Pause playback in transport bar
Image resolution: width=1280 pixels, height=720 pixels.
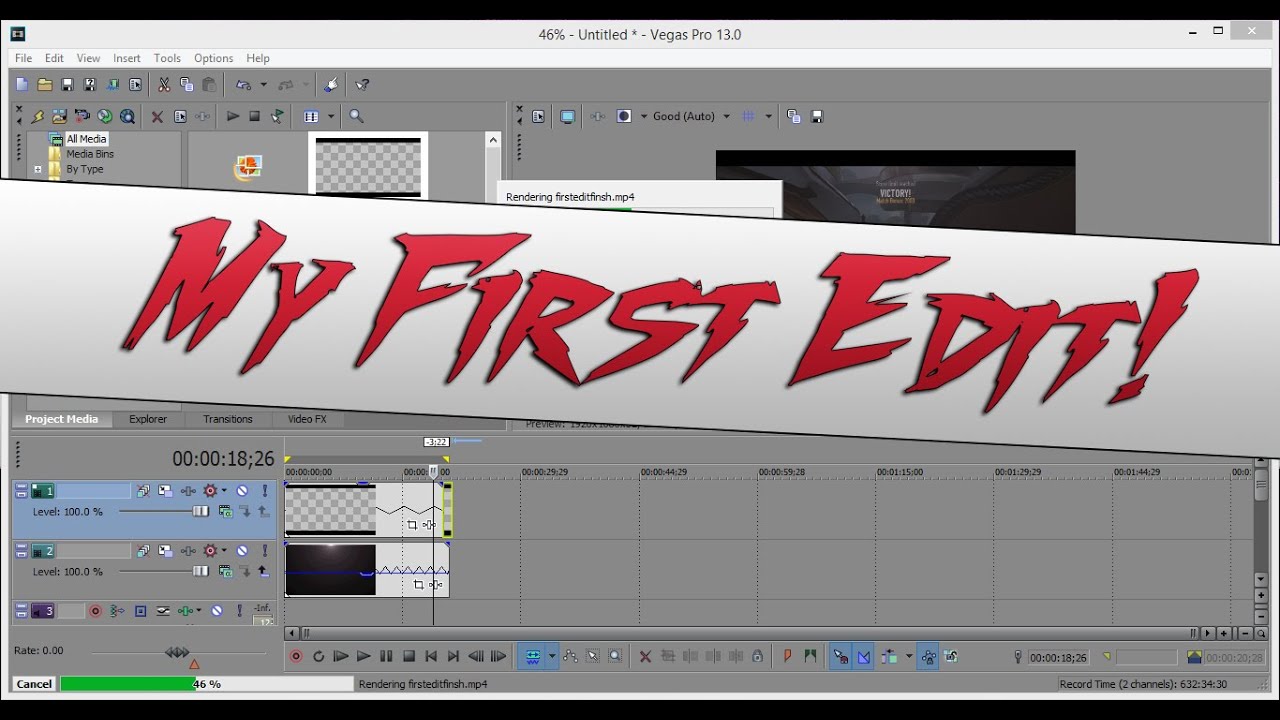click(386, 657)
